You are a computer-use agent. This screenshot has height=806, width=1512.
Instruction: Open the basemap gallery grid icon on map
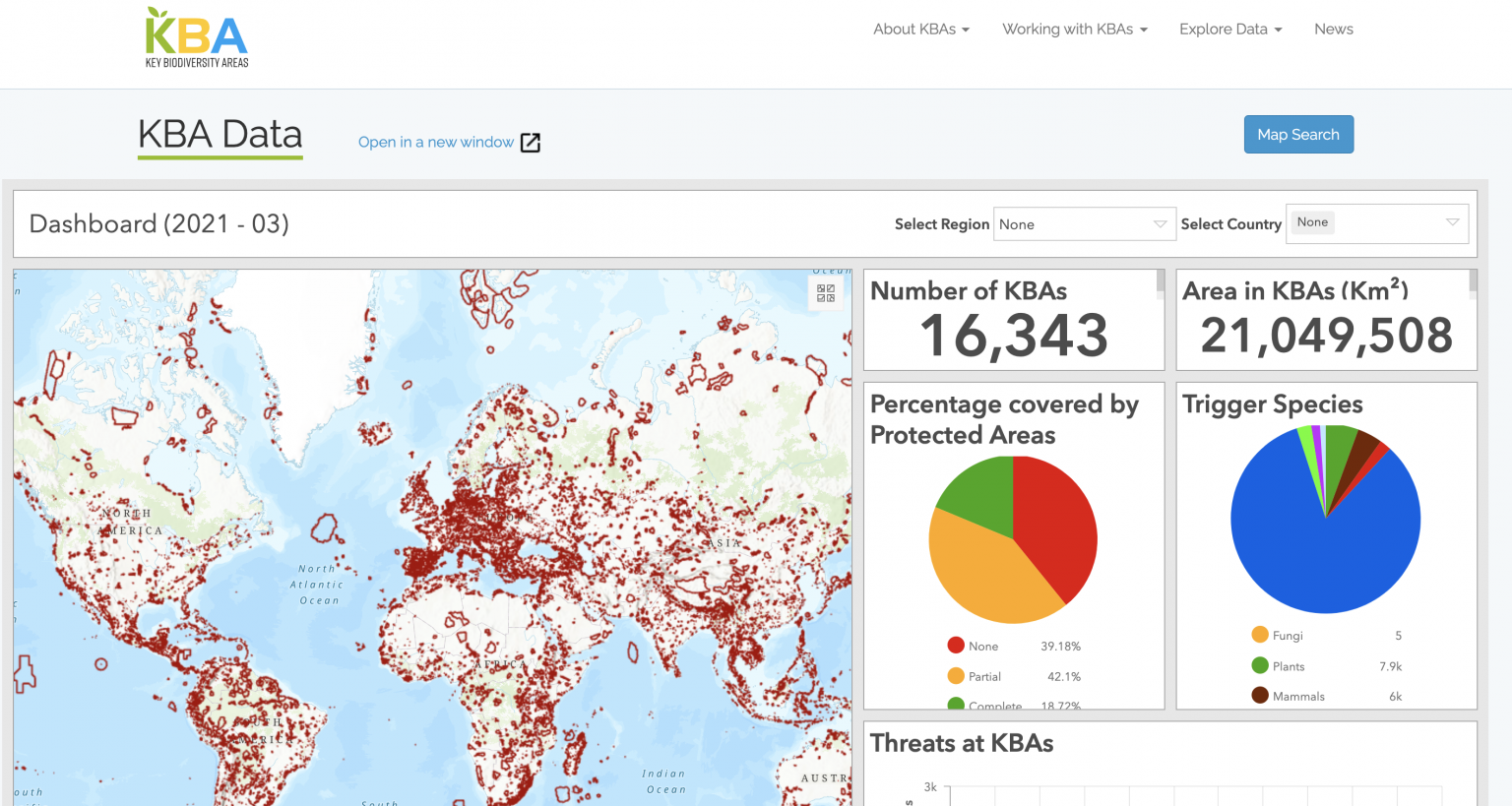(826, 292)
